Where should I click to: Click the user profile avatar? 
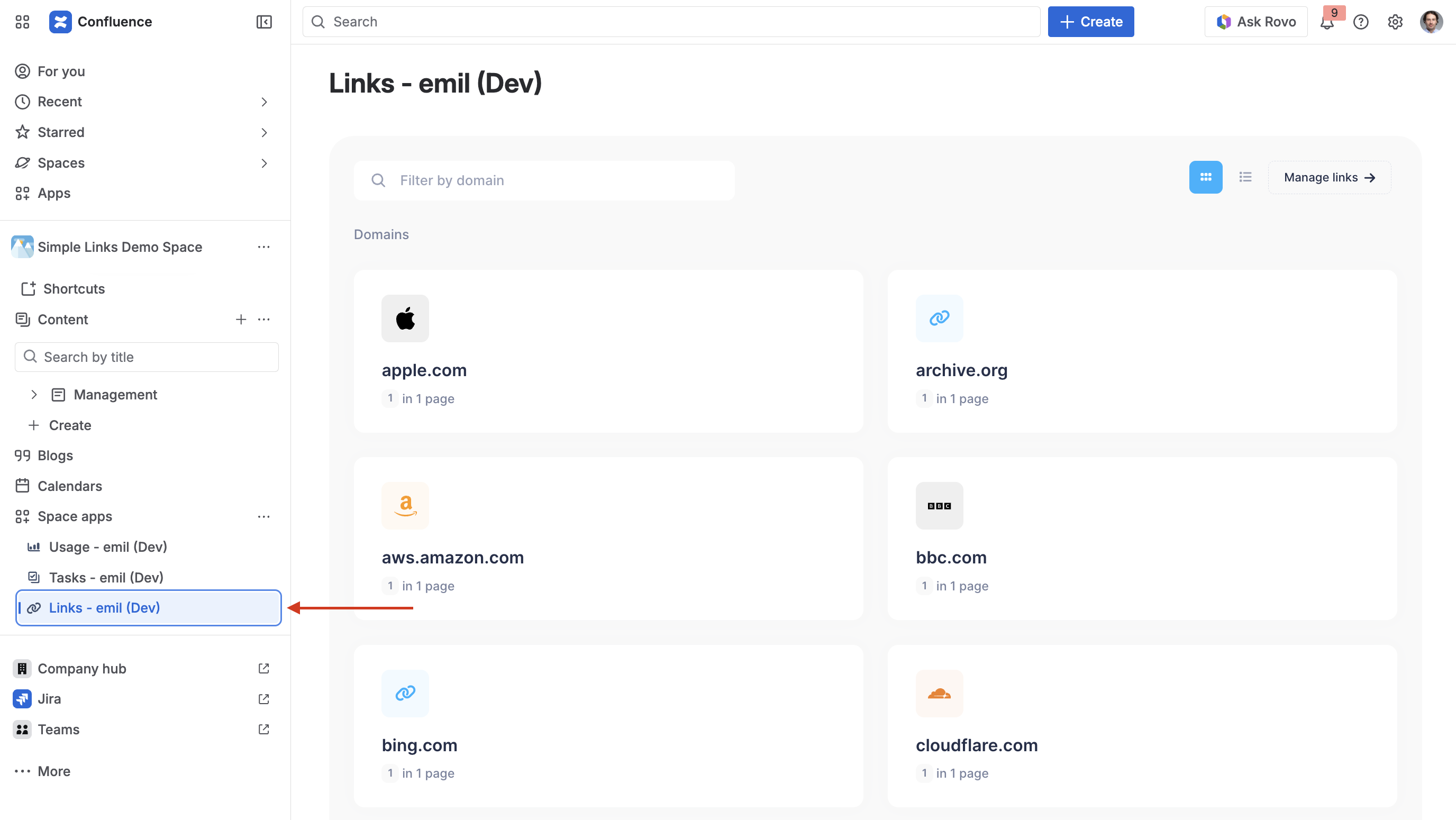point(1431,22)
